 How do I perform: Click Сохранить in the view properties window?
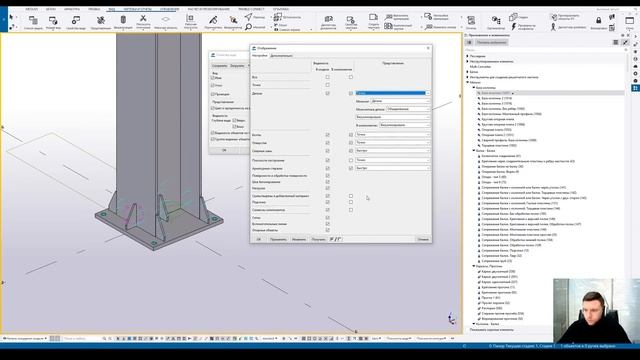tap(220, 66)
